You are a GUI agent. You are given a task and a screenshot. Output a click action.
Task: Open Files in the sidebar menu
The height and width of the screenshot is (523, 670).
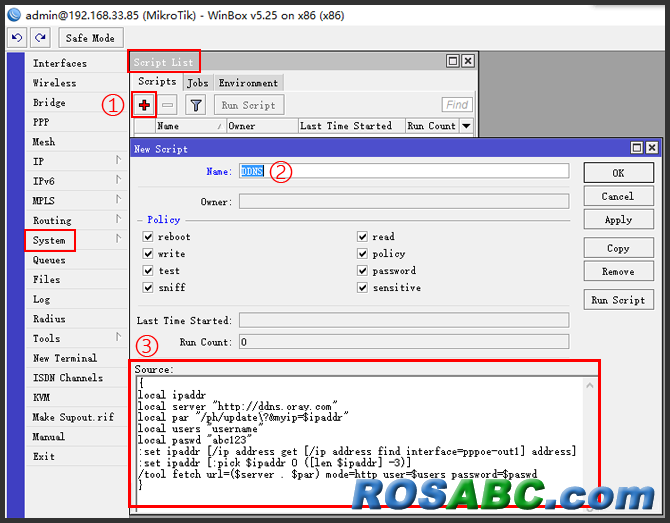point(76,279)
